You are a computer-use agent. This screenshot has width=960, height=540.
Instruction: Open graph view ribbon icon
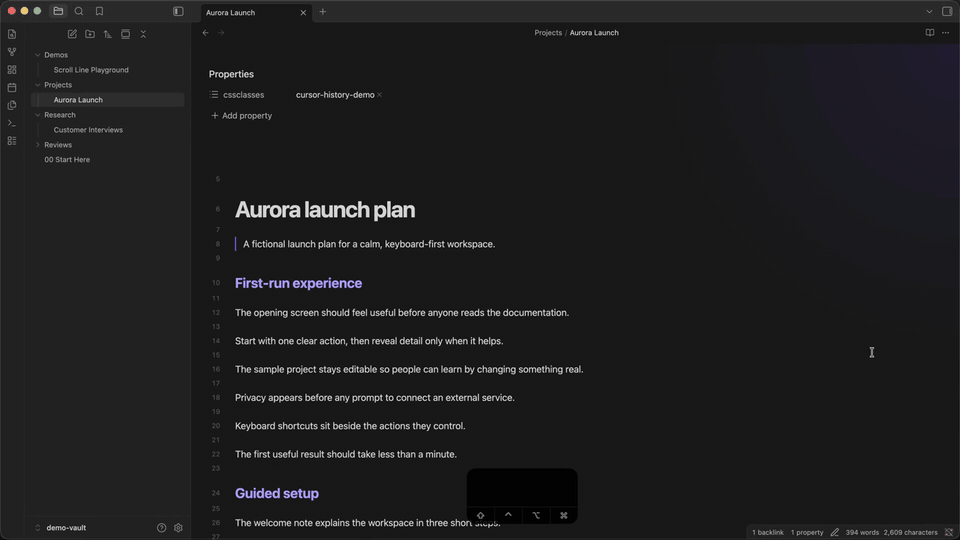pyautogui.click(x=12, y=52)
